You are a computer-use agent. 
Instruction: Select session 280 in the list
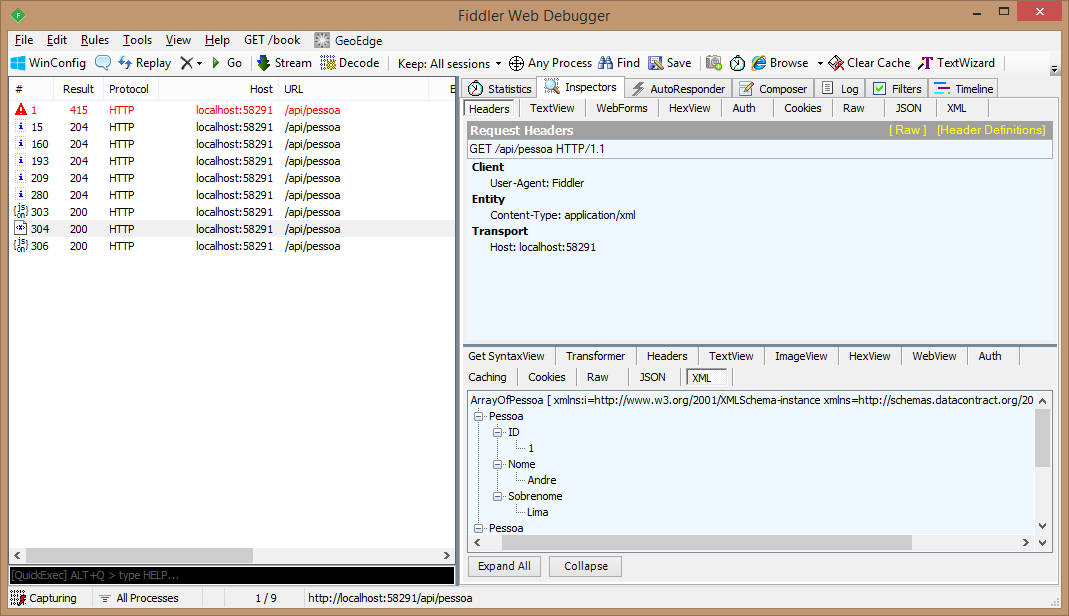pos(232,196)
